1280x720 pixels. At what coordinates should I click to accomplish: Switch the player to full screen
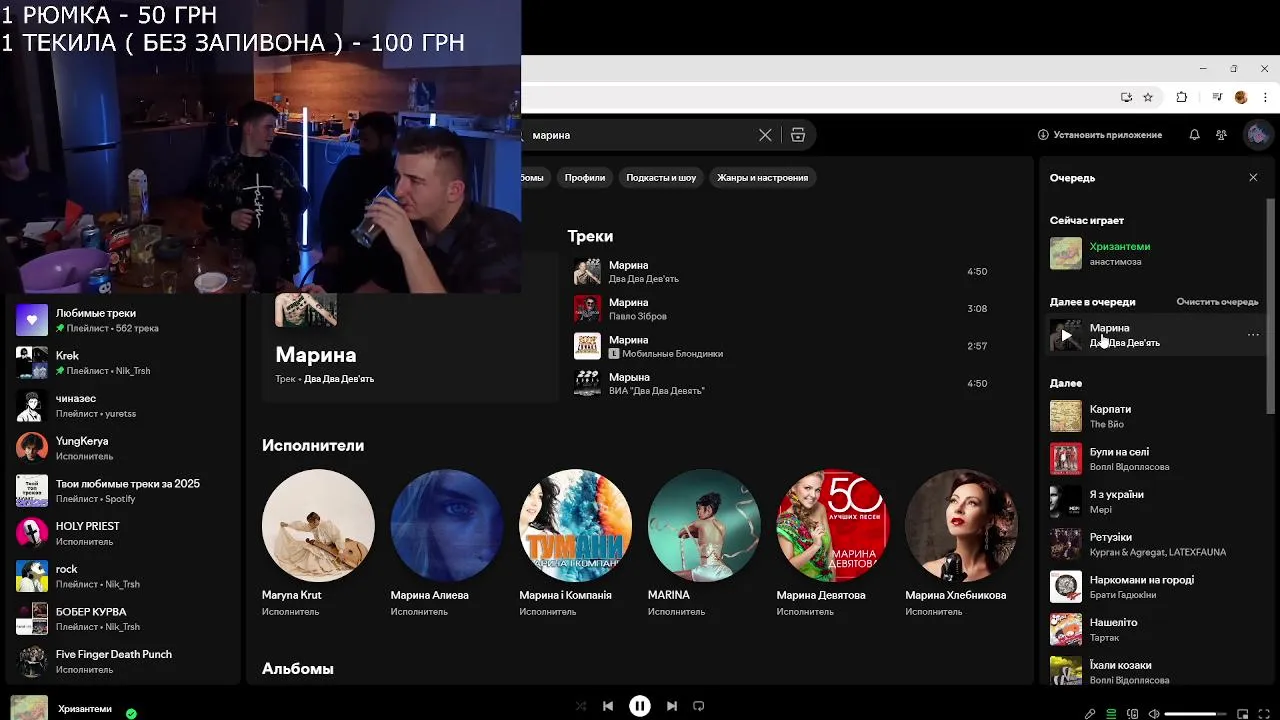point(1264,714)
